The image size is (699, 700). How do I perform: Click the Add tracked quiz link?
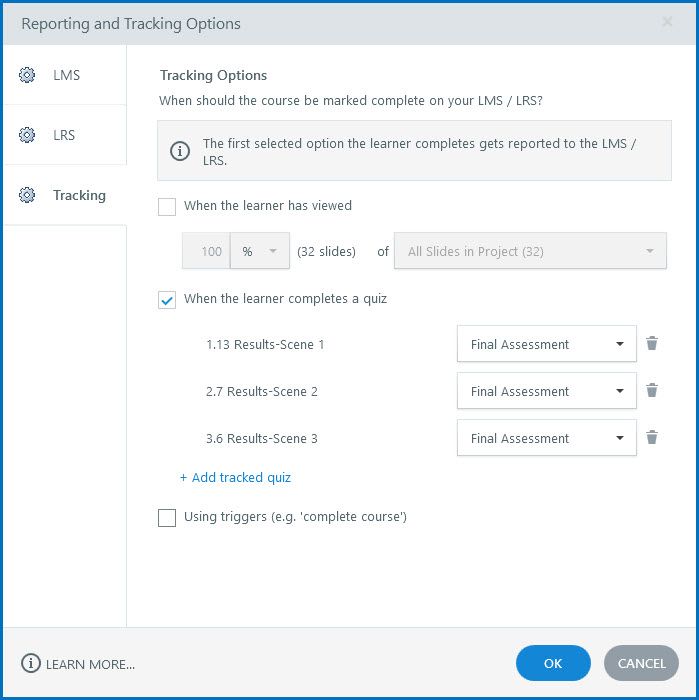tap(236, 478)
